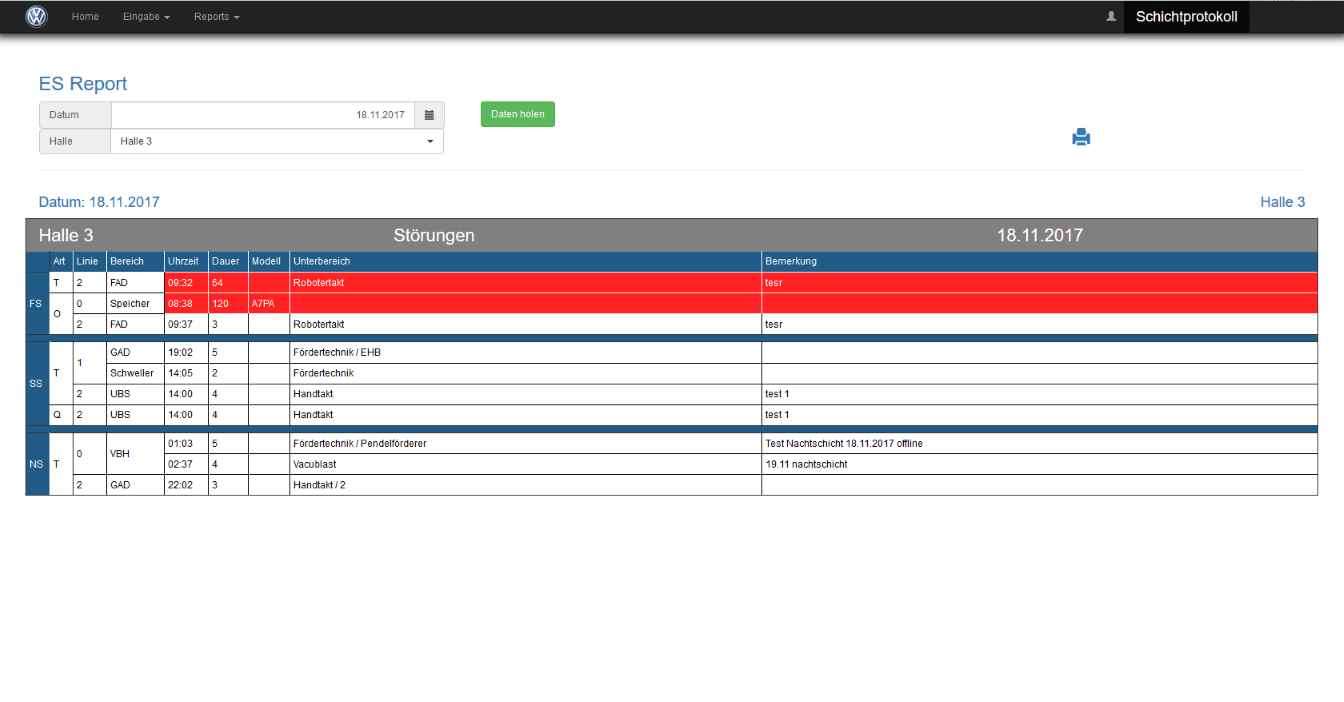Click the Schweller cell in the table
This screenshot has height=702, width=1344.
pyautogui.click(x=131, y=373)
